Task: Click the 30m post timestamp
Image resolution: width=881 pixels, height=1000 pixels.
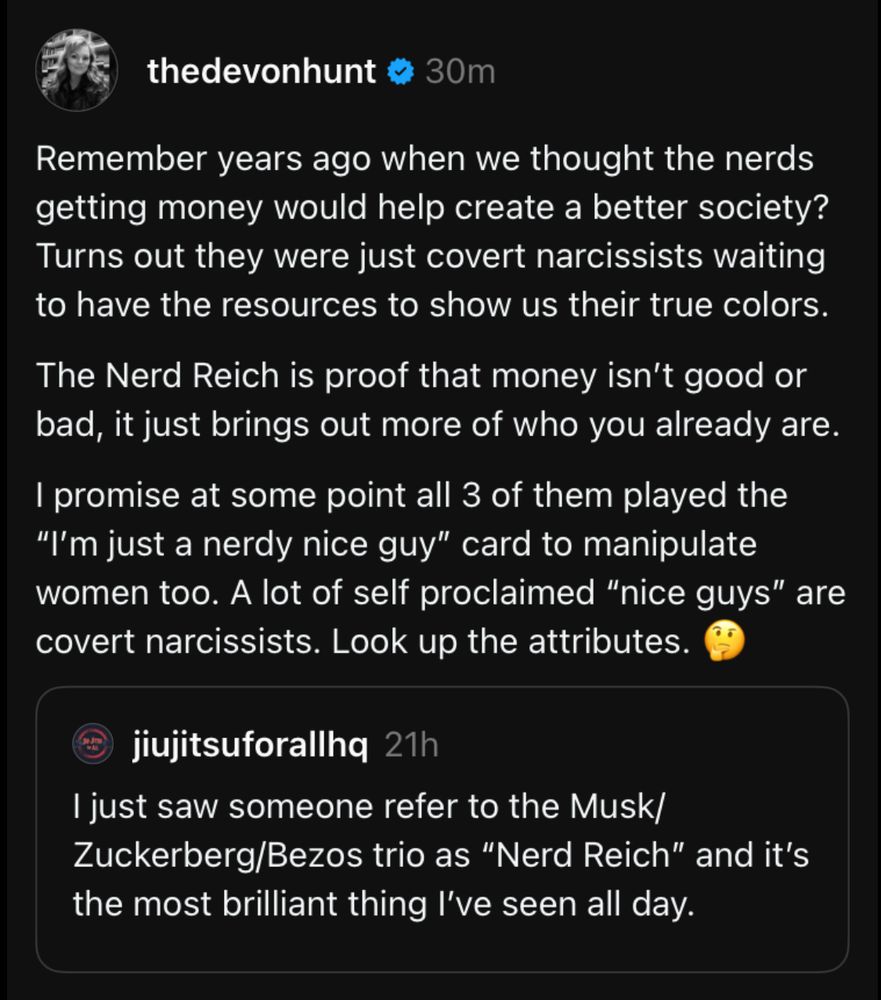Action: click(460, 72)
